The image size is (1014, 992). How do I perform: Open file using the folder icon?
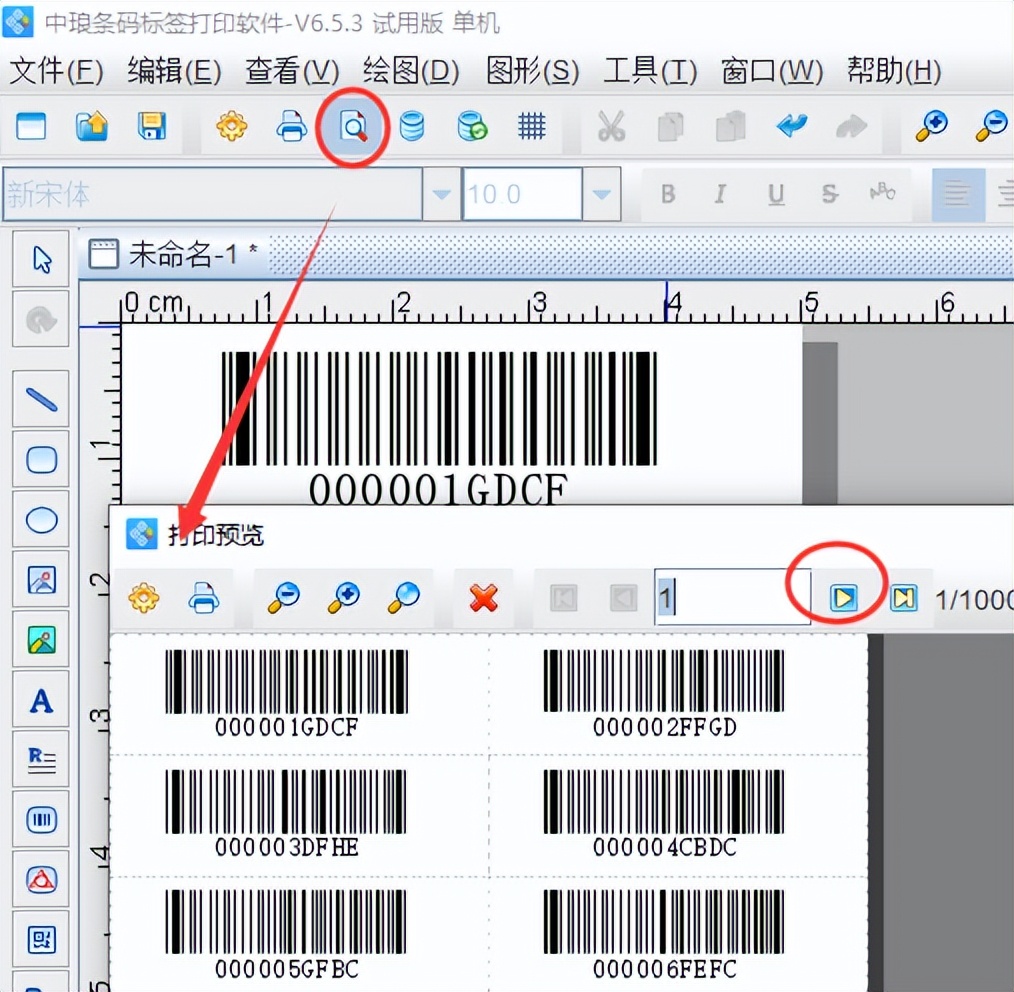coord(92,125)
